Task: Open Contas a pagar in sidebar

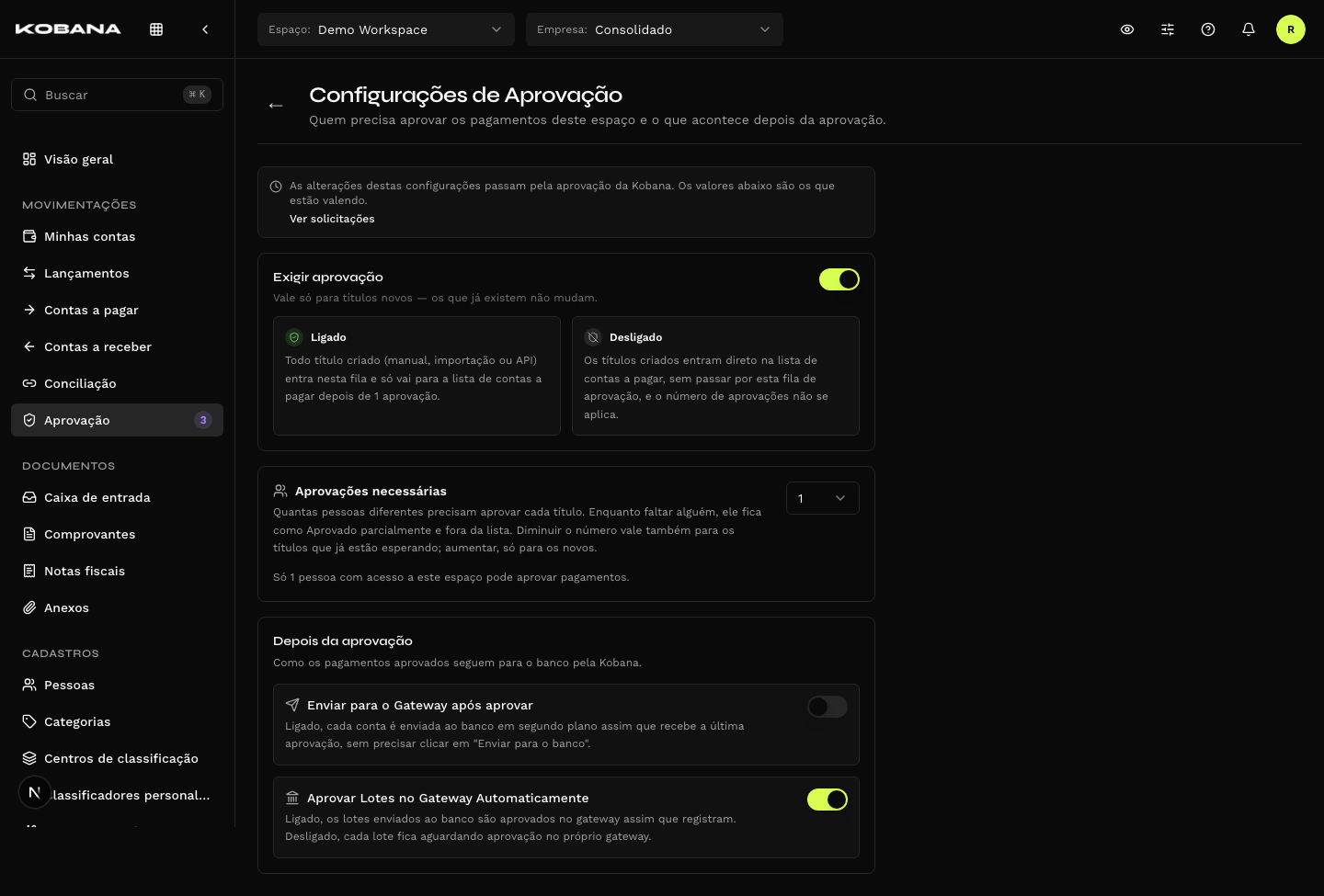Action: [x=117, y=310]
